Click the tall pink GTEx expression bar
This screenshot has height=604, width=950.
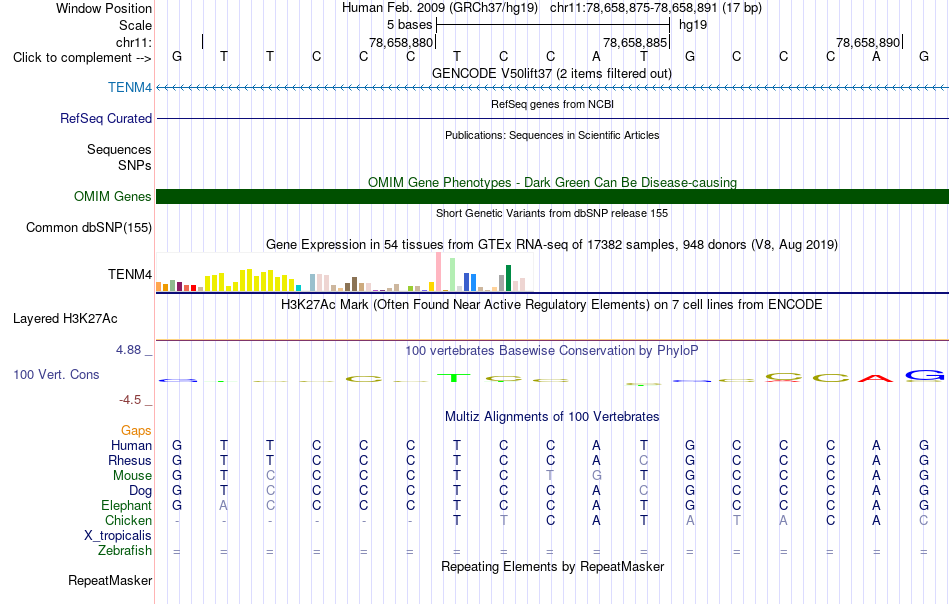tap(439, 271)
